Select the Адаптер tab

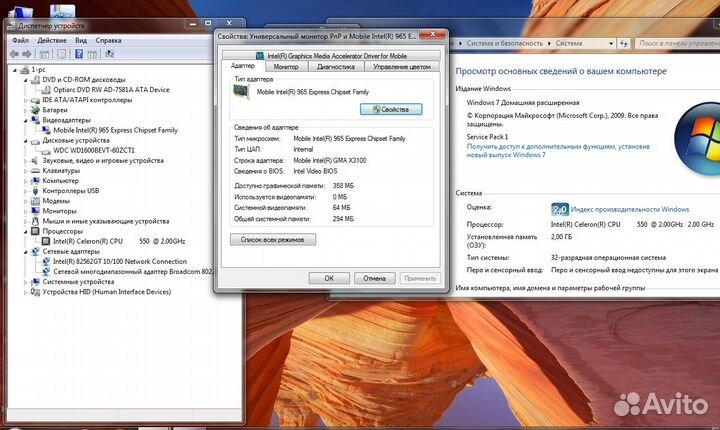(x=243, y=66)
